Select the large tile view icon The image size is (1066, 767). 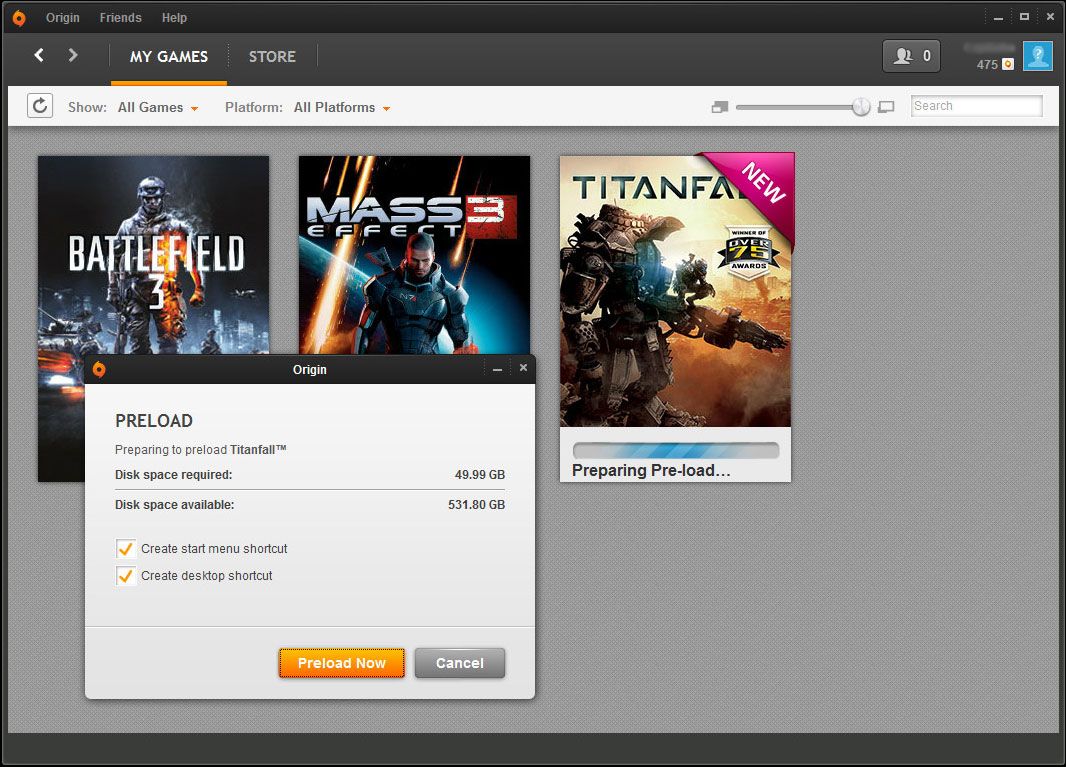tap(886, 106)
